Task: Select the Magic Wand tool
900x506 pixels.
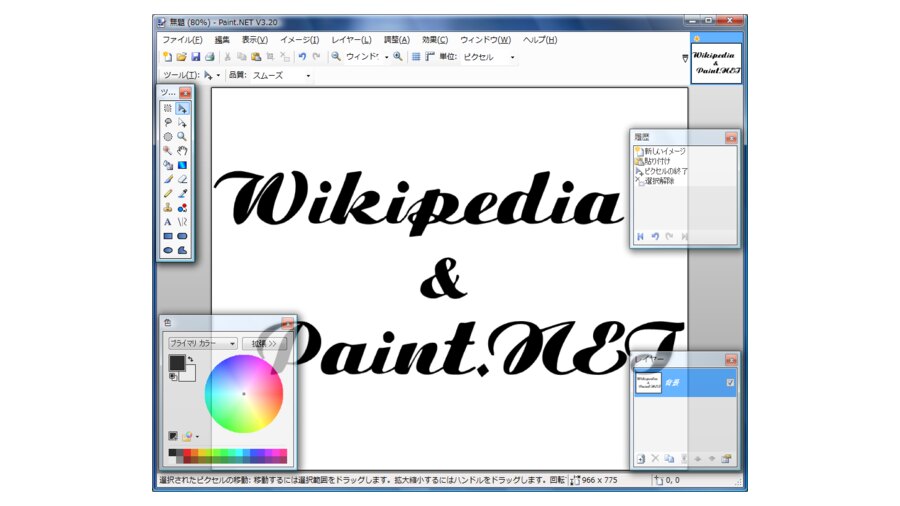Action: tap(168, 151)
